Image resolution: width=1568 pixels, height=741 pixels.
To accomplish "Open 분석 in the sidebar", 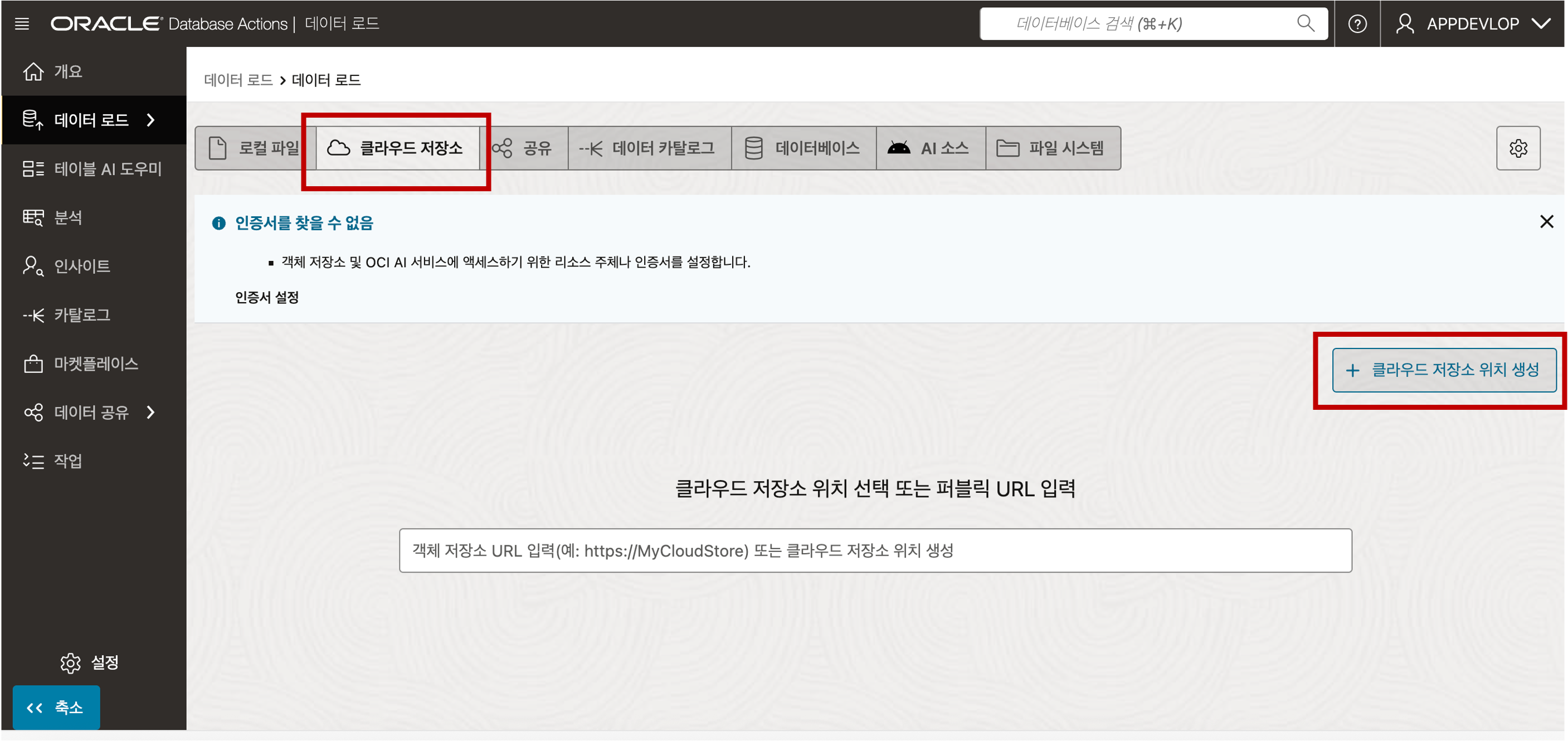I will click(94, 217).
